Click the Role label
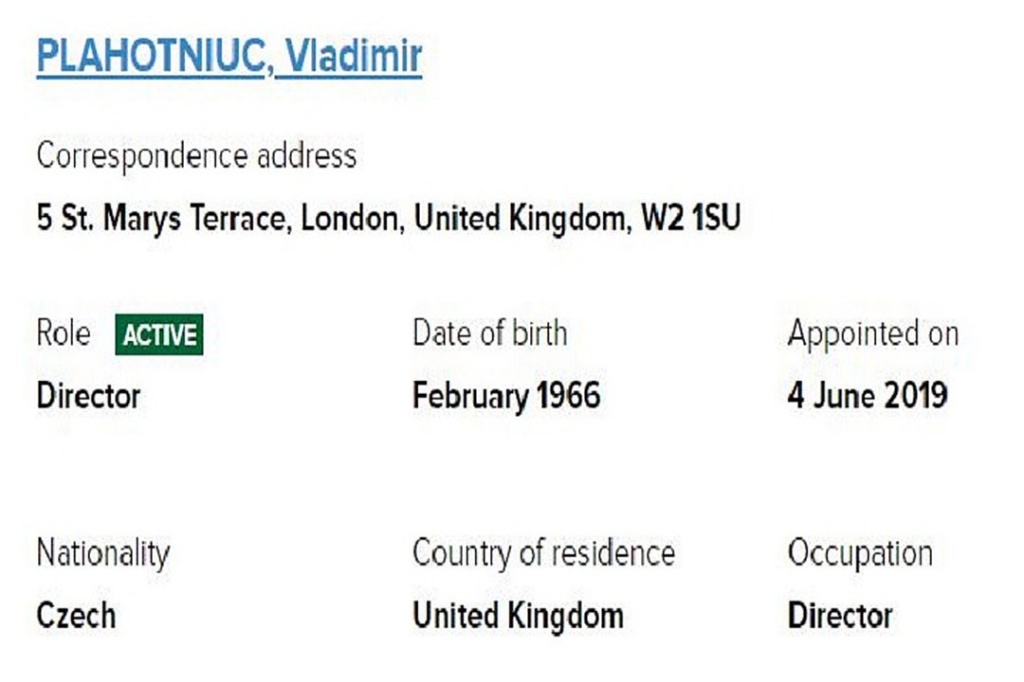This screenshot has height=682, width=1024. 63,334
